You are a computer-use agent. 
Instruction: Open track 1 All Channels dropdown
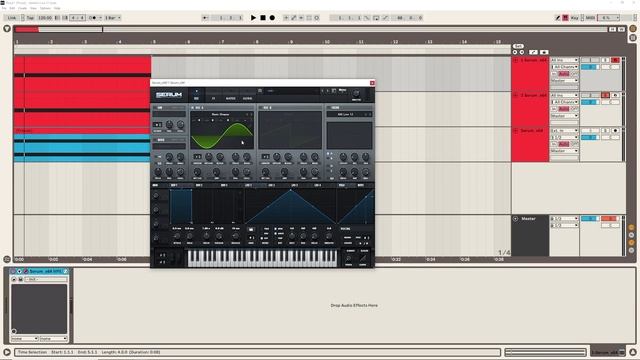564,67
